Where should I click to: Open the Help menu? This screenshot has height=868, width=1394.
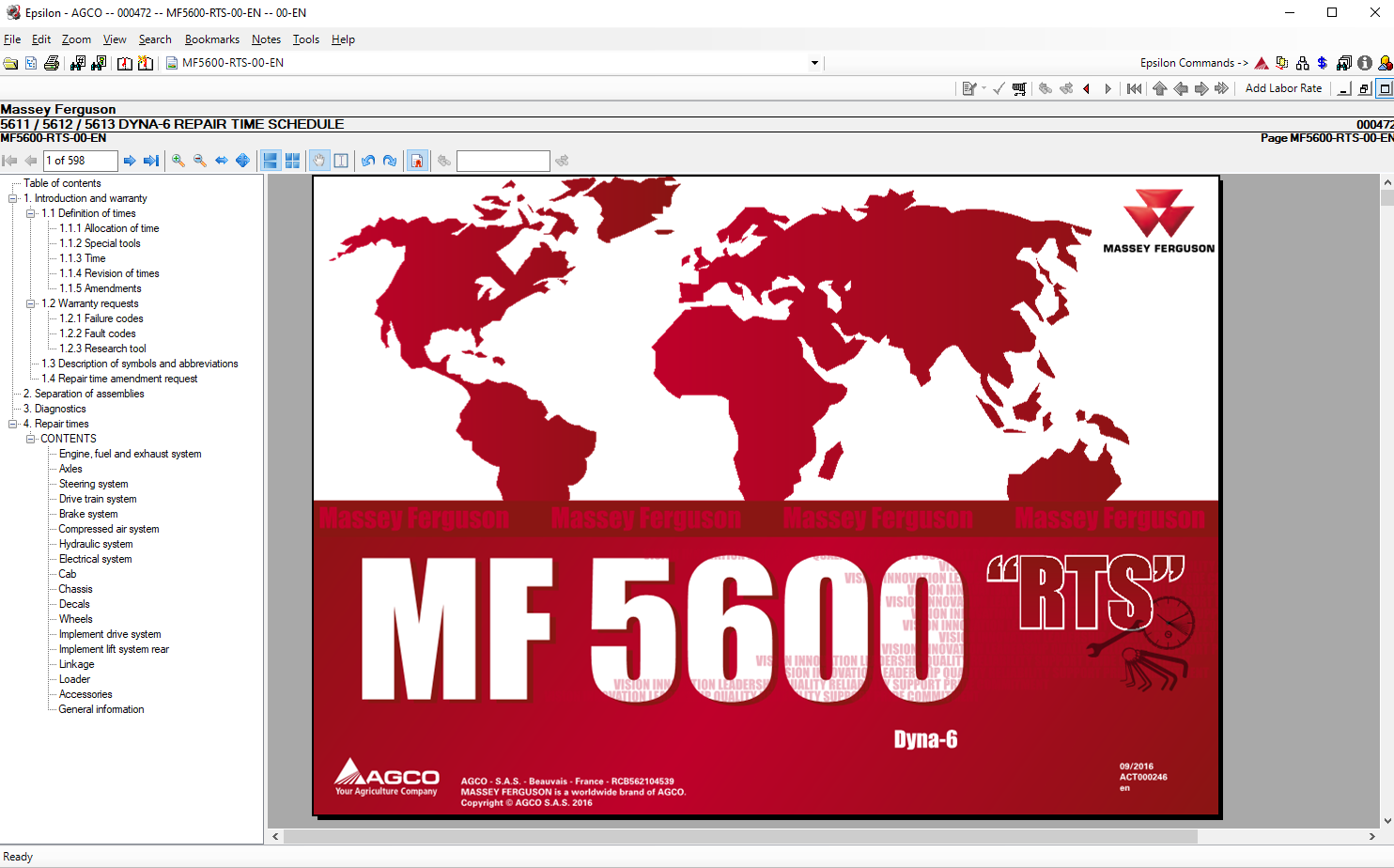(343, 39)
